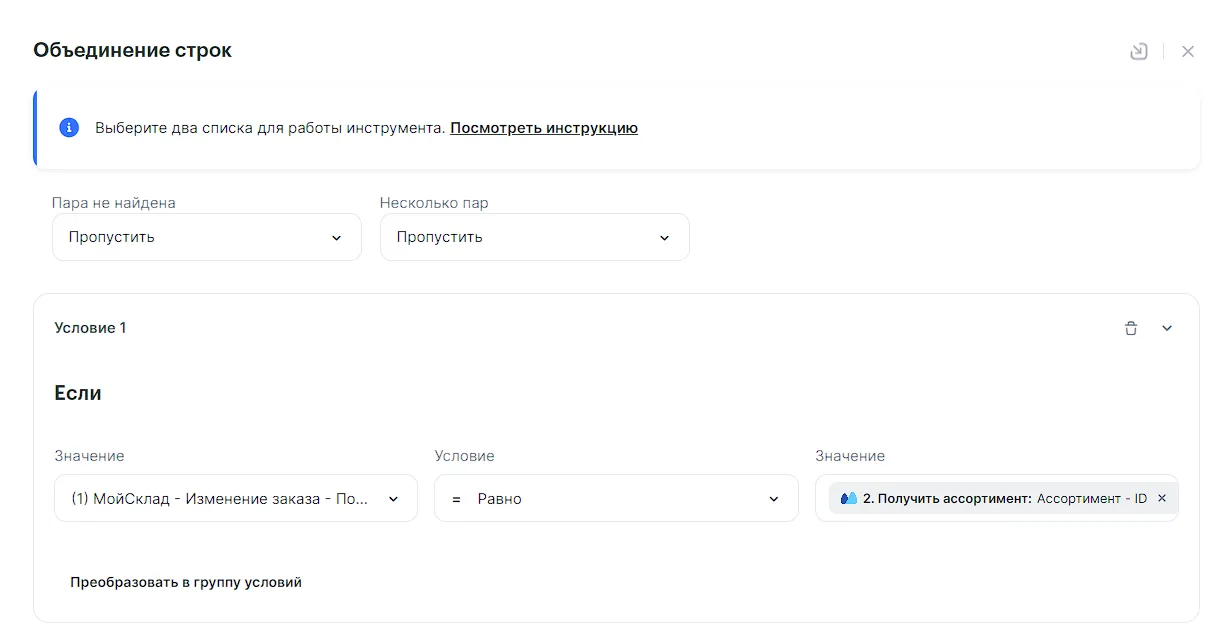Collapse Условие 1 using chevron

1166,328
